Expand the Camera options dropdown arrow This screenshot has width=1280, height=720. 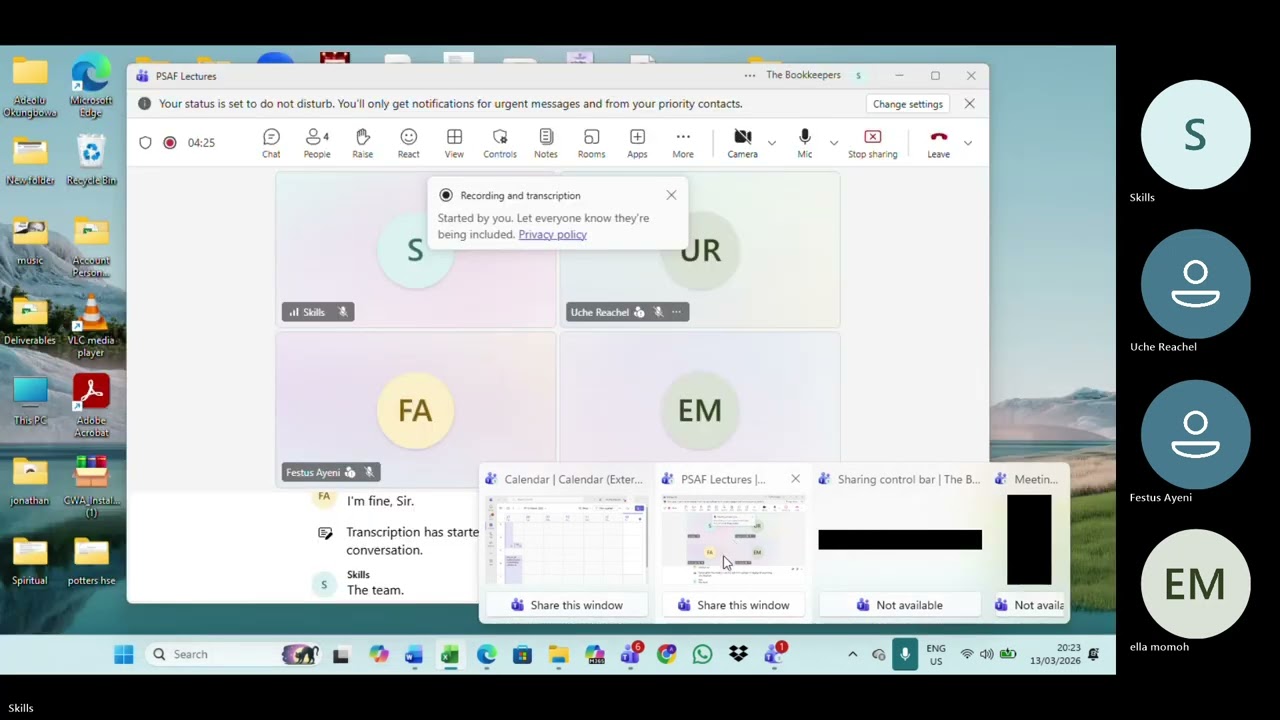click(771, 143)
